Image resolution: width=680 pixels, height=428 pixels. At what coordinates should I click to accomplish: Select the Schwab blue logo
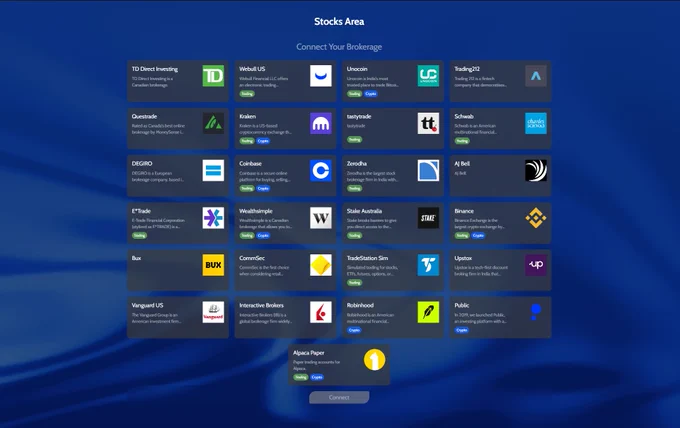click(536, 123)
